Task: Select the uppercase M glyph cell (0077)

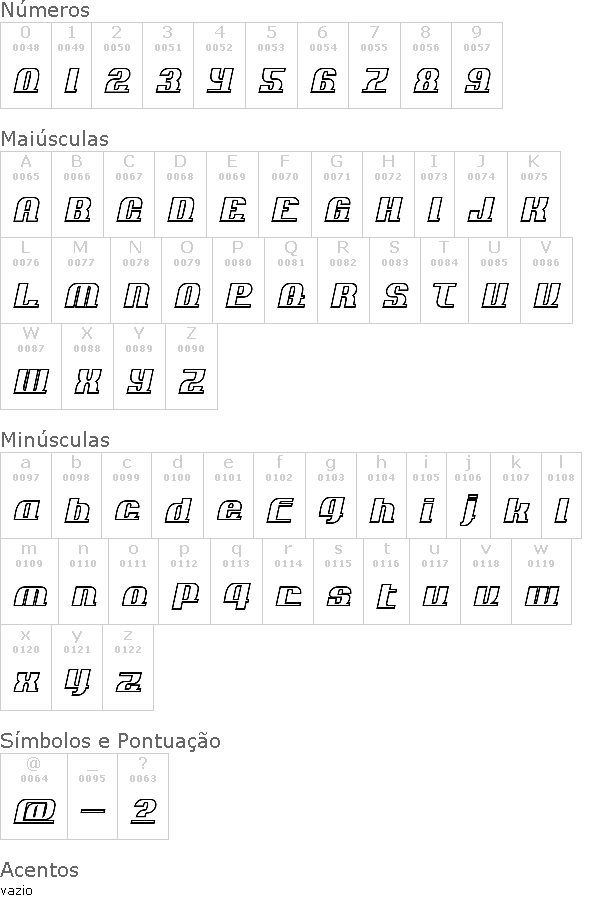Action: coord(81,280)
